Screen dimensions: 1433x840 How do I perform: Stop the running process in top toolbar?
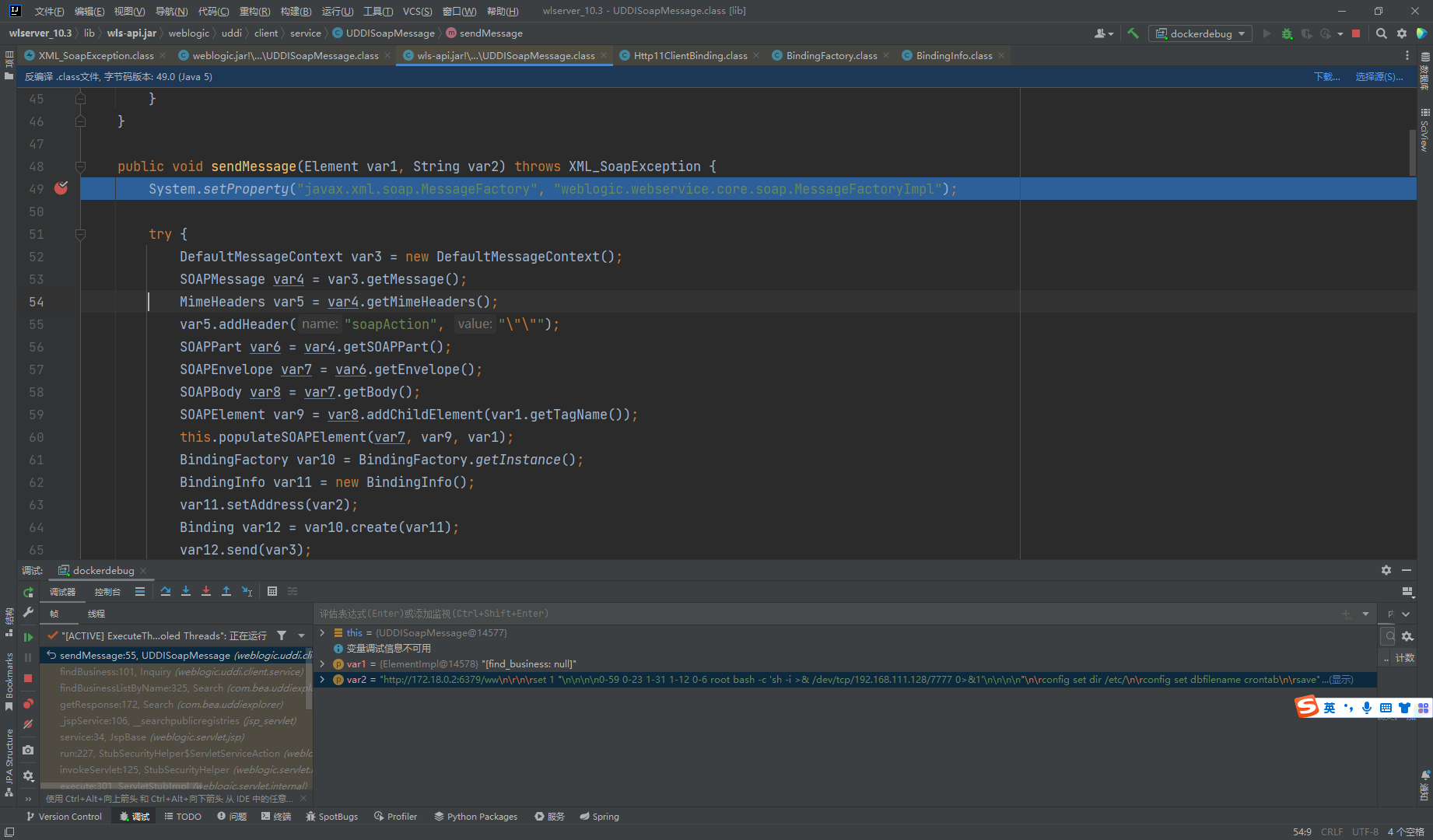tap(1356, 33)
